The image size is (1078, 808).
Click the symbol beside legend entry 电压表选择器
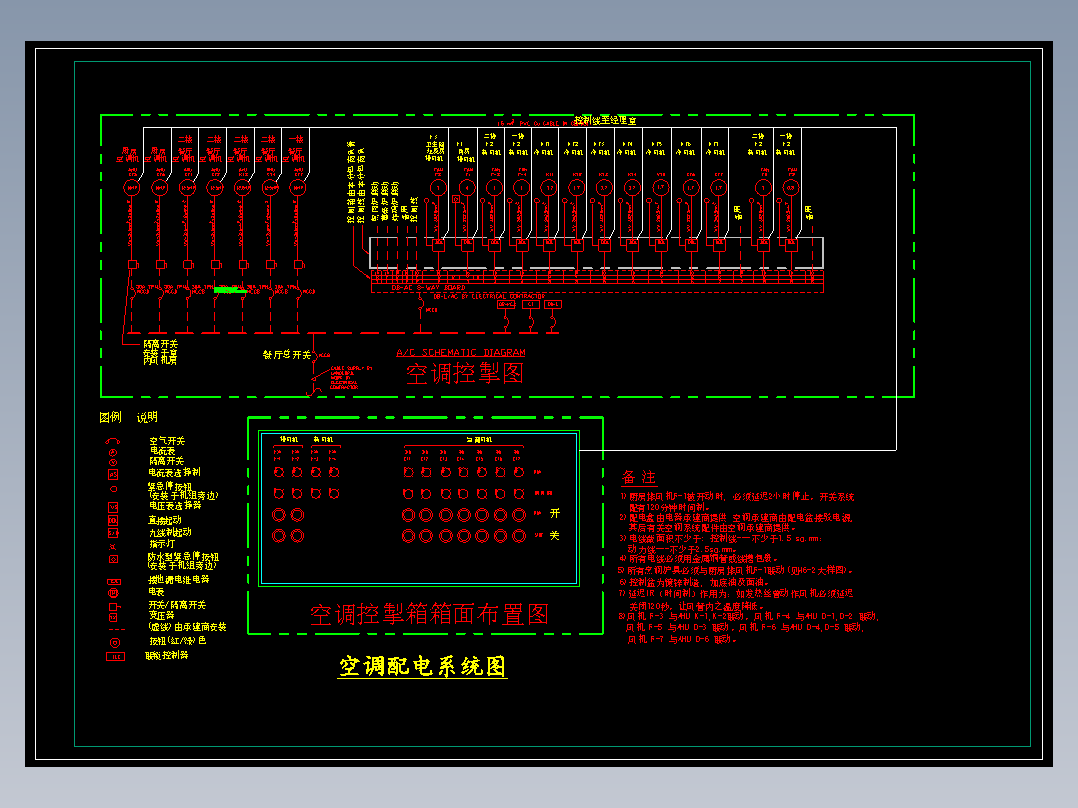coord(113,507)
